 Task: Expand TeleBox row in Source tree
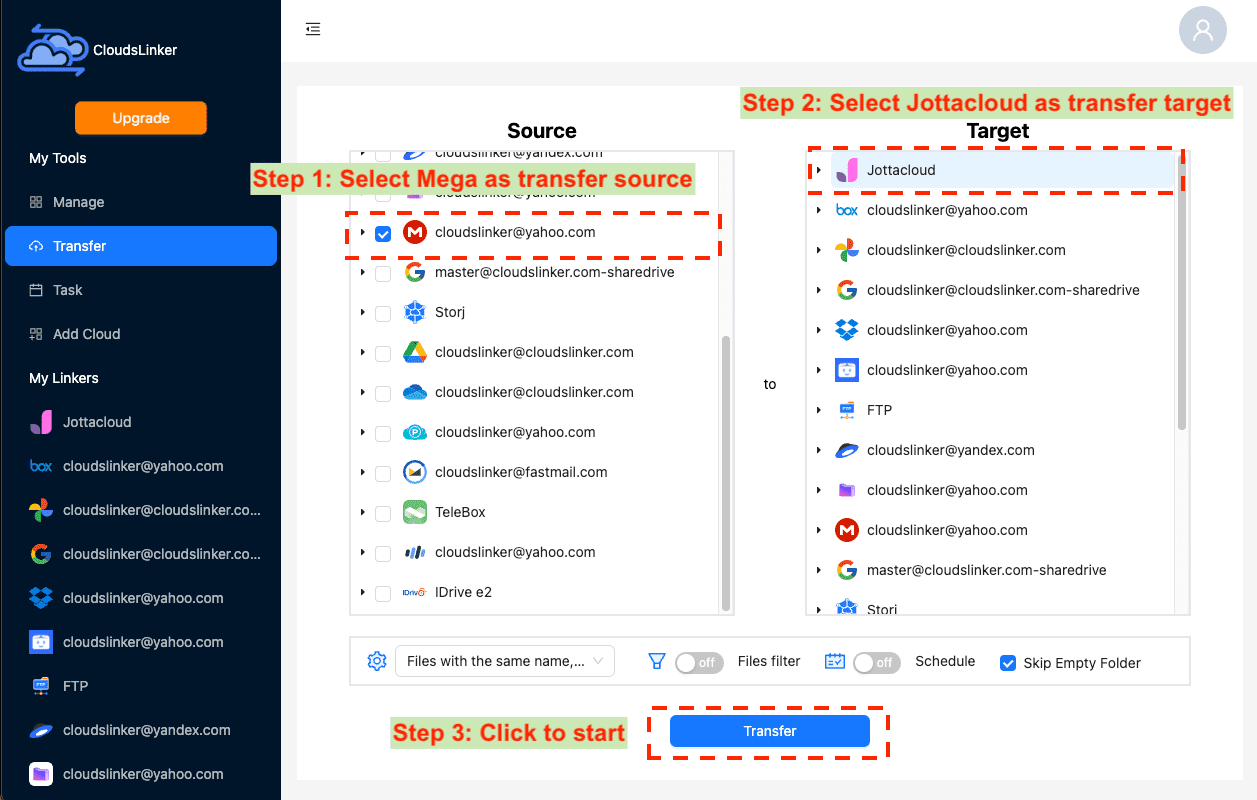pyautogui.click(x=362, y=512)
